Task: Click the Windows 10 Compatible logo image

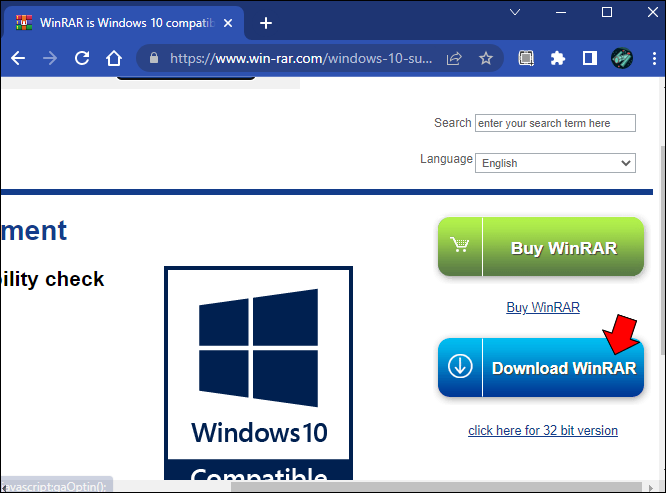Action: coord(258,373)
